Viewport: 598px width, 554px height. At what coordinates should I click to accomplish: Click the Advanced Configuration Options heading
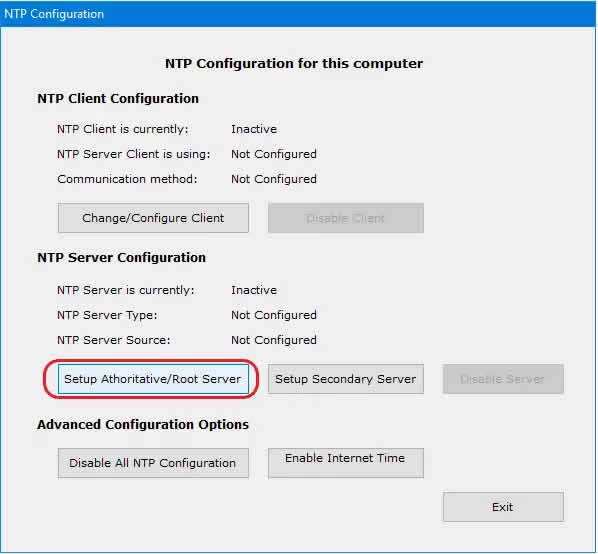click(143, 424)
